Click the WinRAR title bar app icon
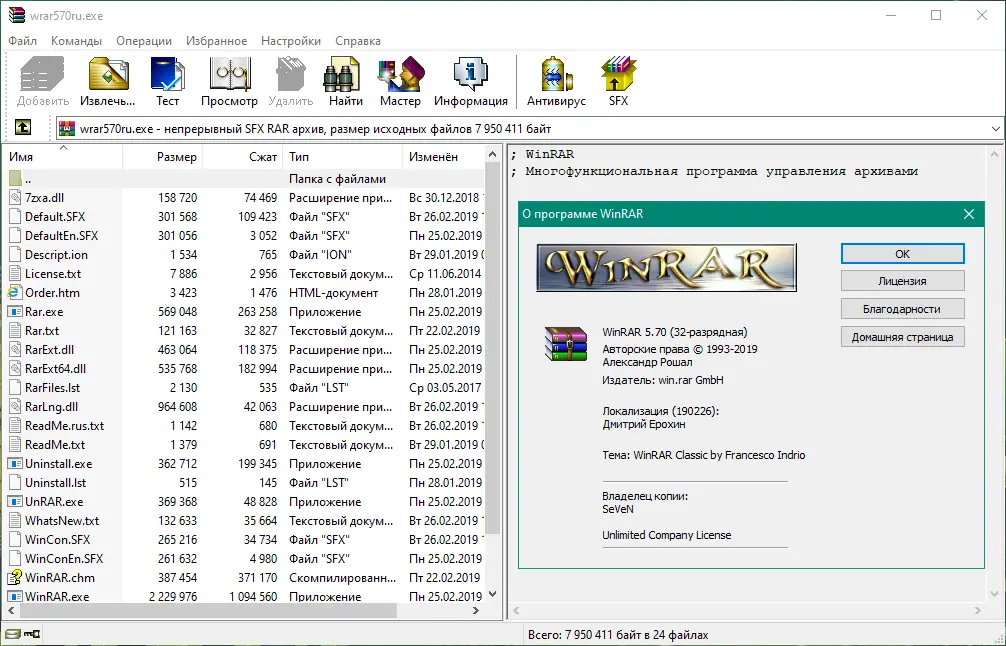The width and height of the screenshot is (1006, 646). tap(16, 15)
